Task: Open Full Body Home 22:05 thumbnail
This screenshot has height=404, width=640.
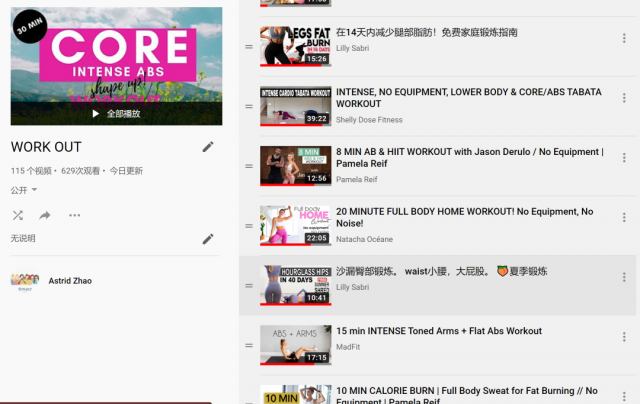Action: 296,226
